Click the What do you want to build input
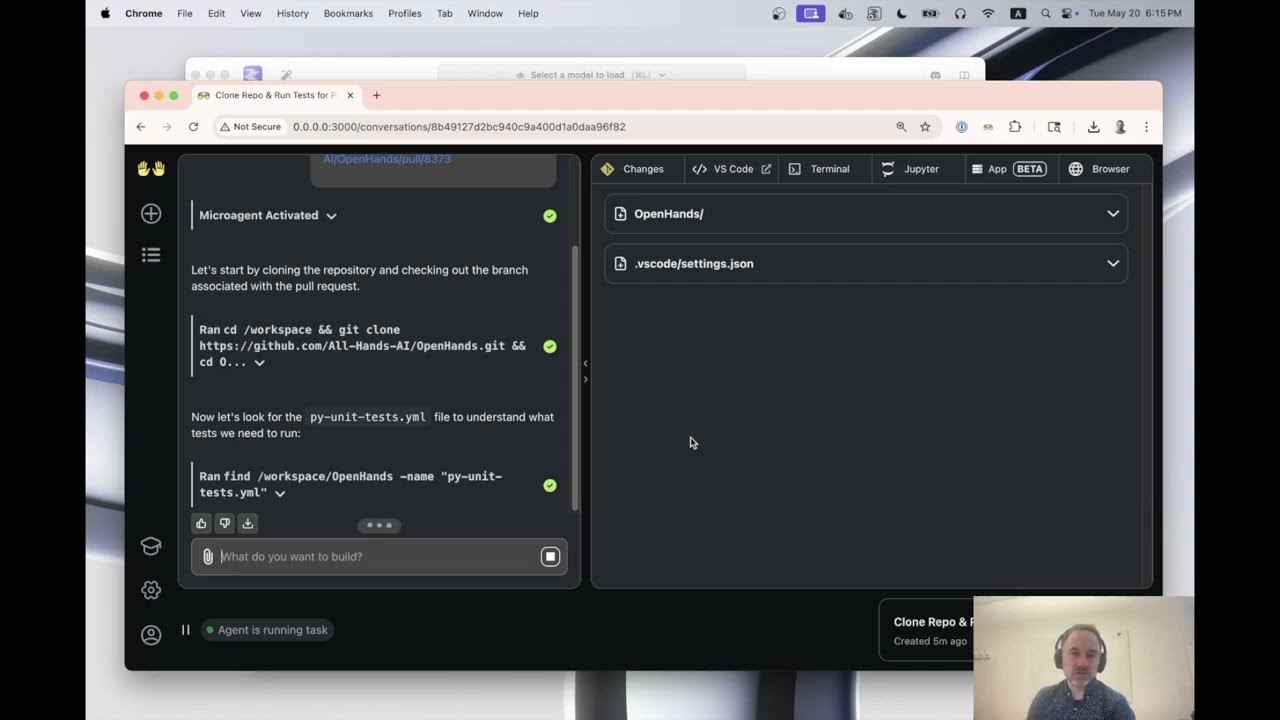This screenshot has height=720, width=1280. pos(378,557)
